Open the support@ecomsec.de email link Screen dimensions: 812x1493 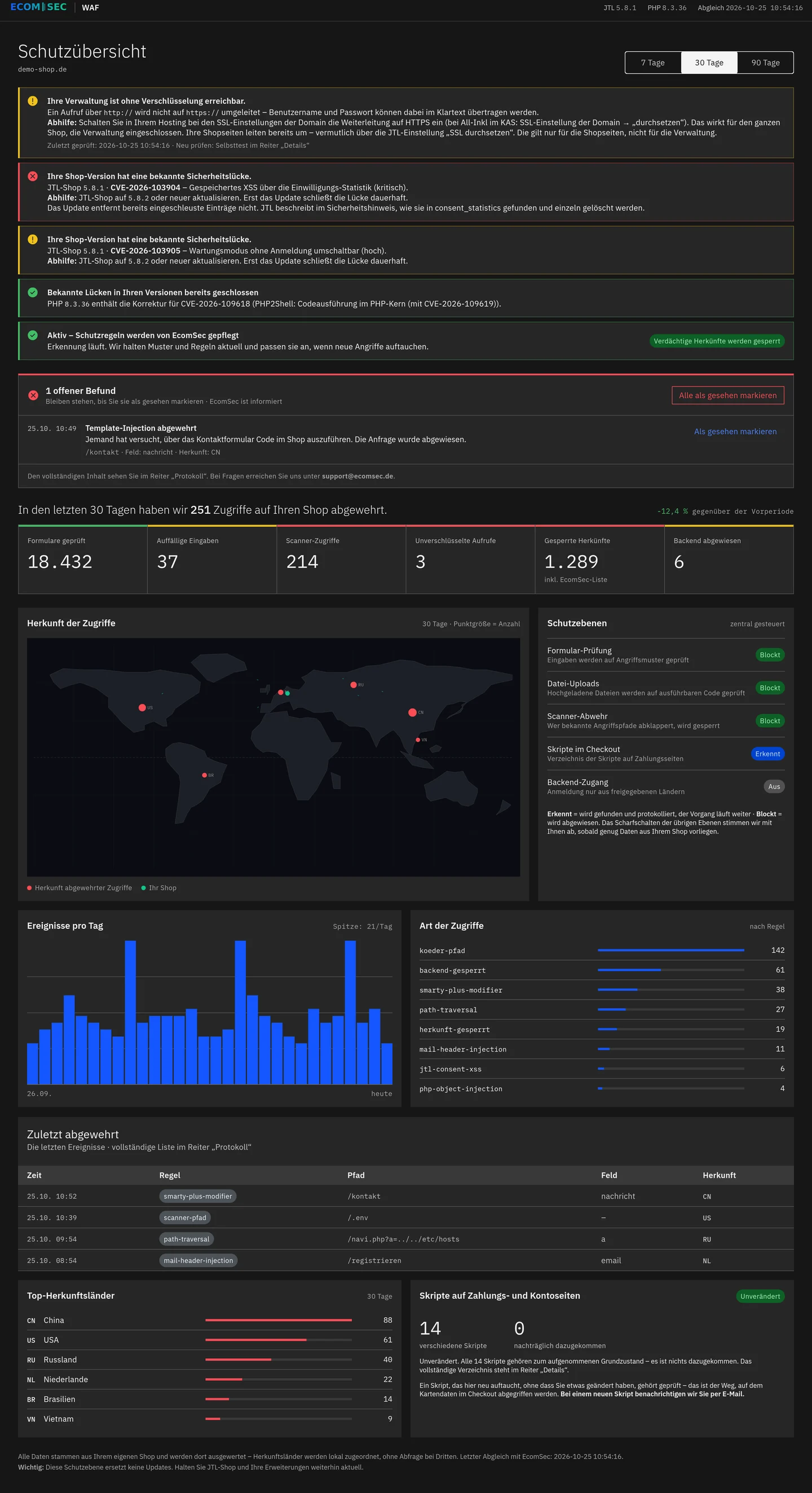[358, 477]
